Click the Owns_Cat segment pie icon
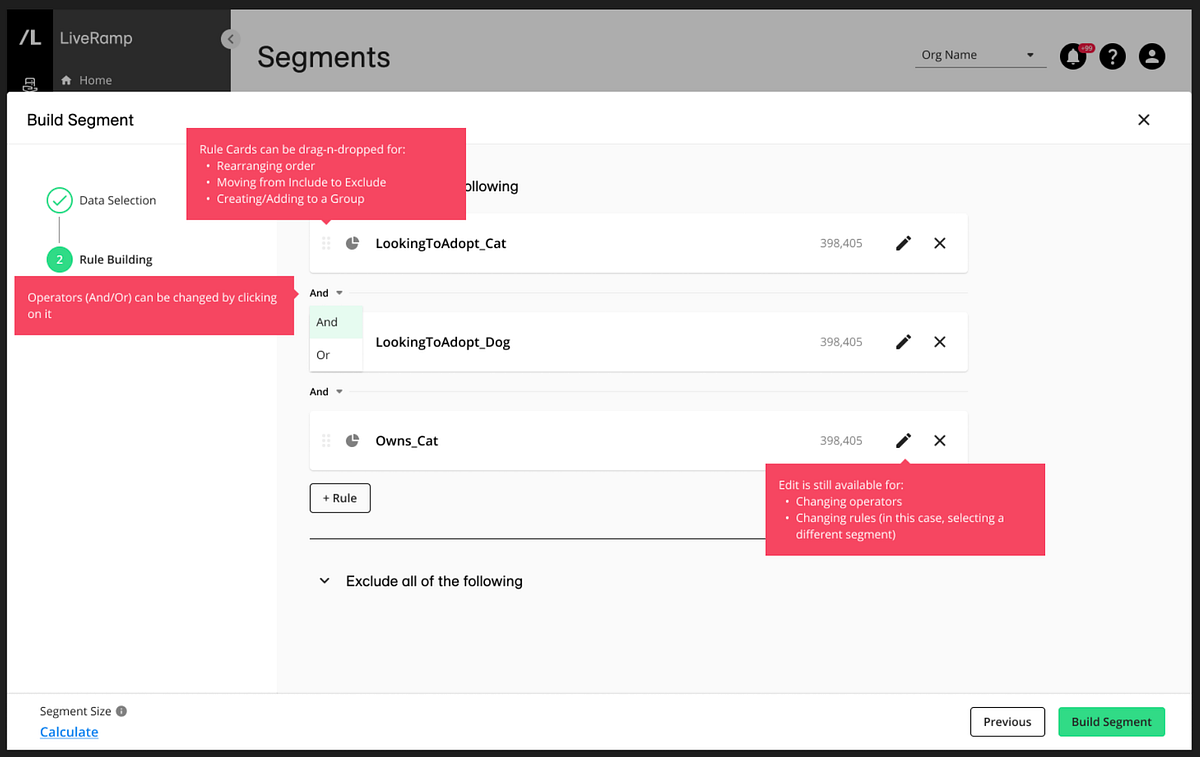Viewport: 1200px width, 757px height. (x=352, y=440)
